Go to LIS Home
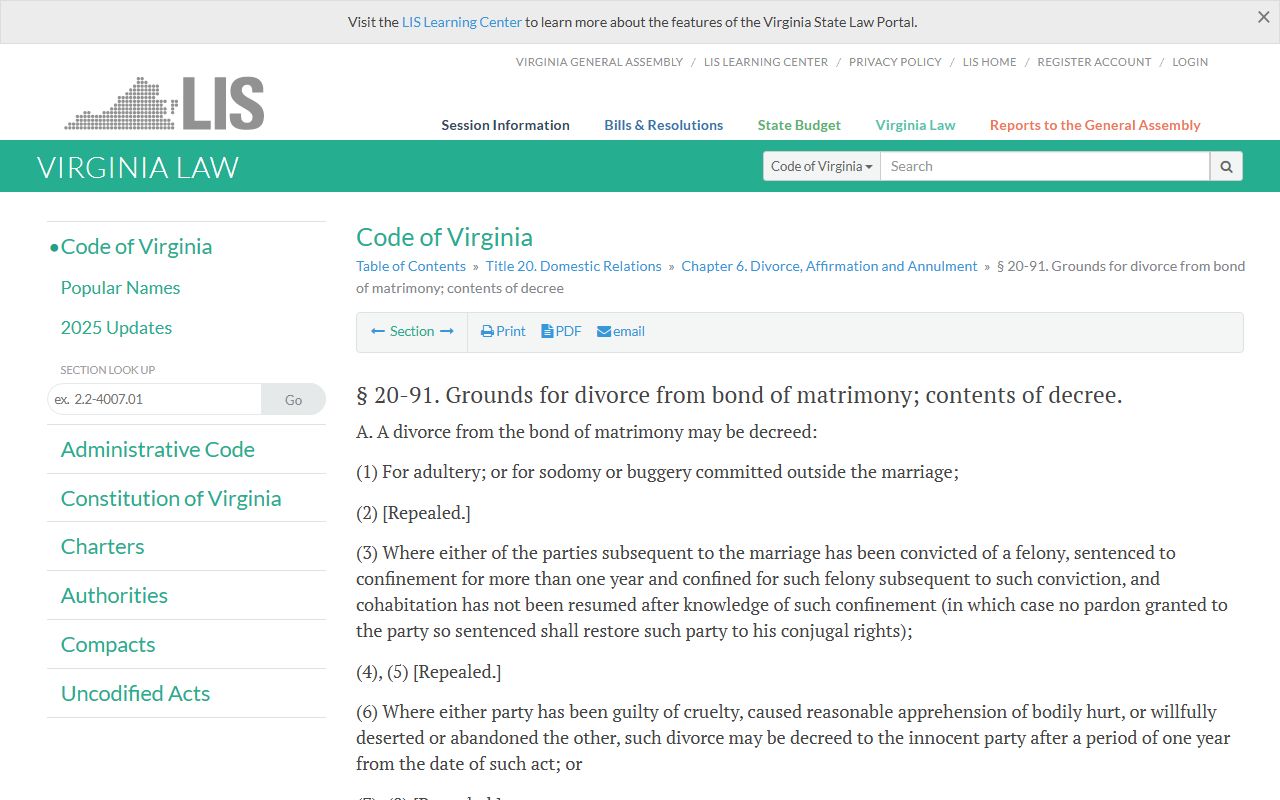 tap(989, 62)
